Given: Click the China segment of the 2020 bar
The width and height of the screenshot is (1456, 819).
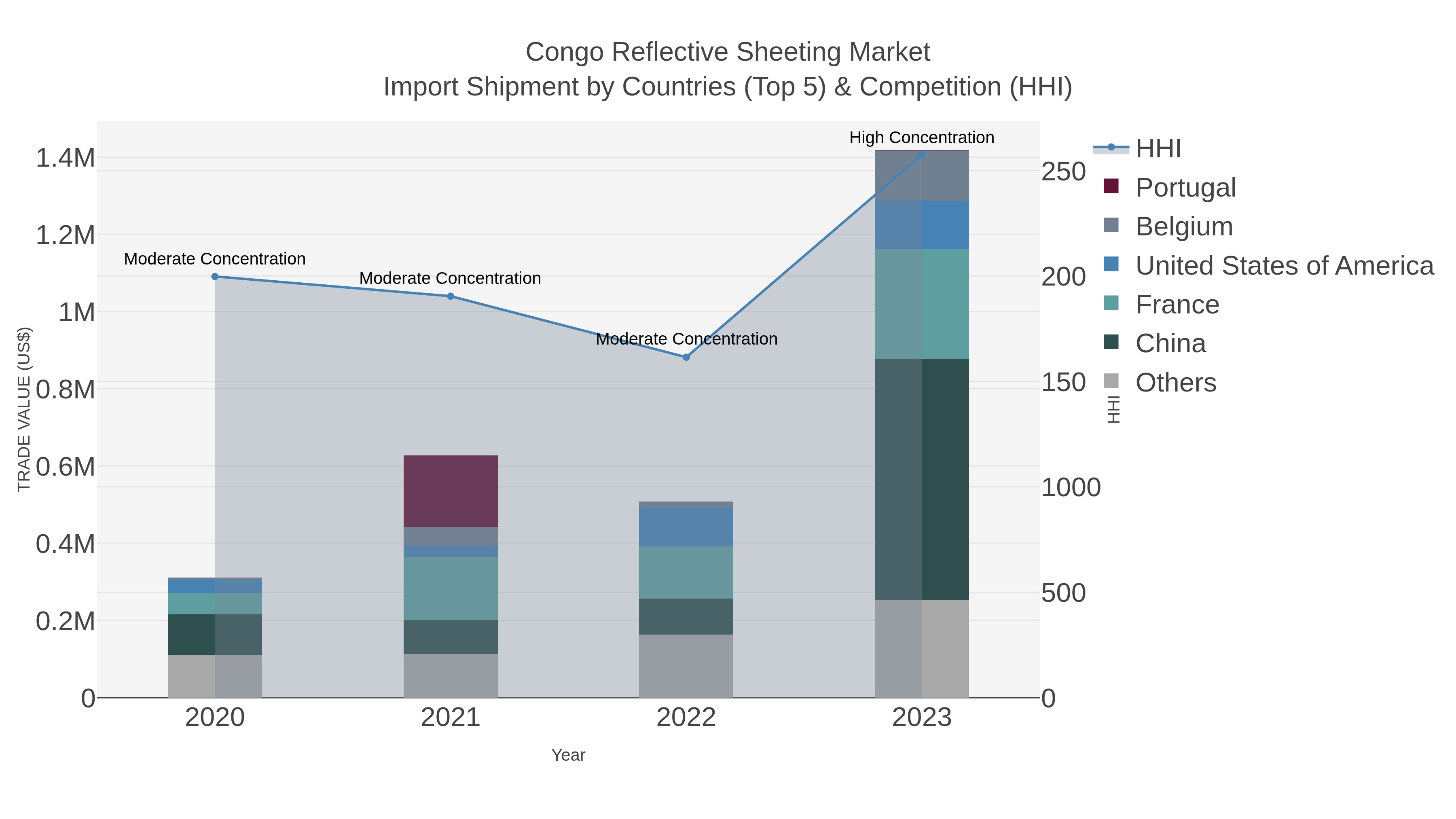Looking at the screenshot, I should click(x=215, y=635).
